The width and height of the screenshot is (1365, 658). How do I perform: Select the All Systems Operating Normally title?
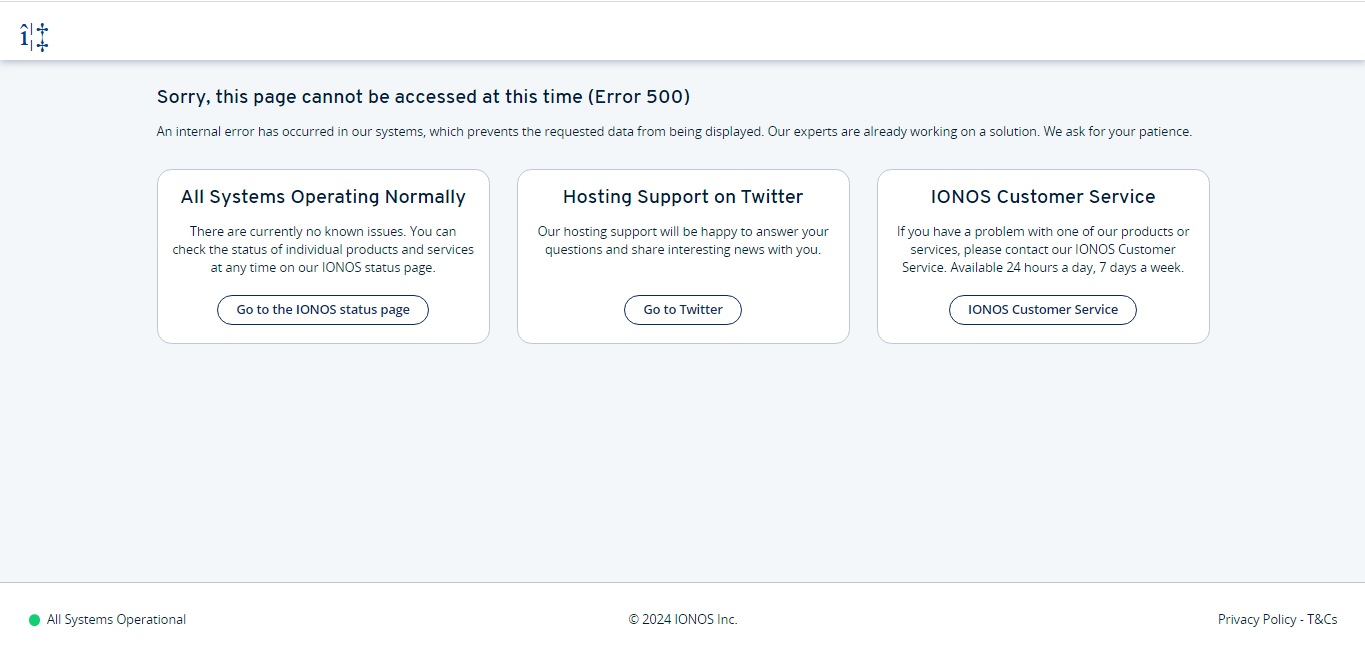click(x=323, y=197)
